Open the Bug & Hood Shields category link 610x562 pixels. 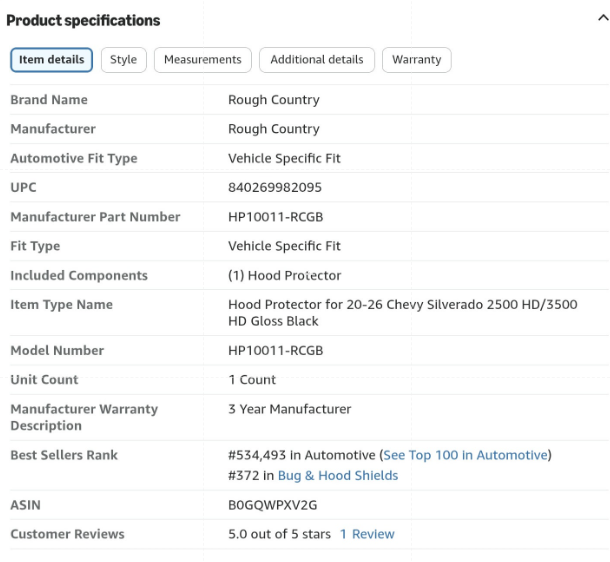[338, 476]
